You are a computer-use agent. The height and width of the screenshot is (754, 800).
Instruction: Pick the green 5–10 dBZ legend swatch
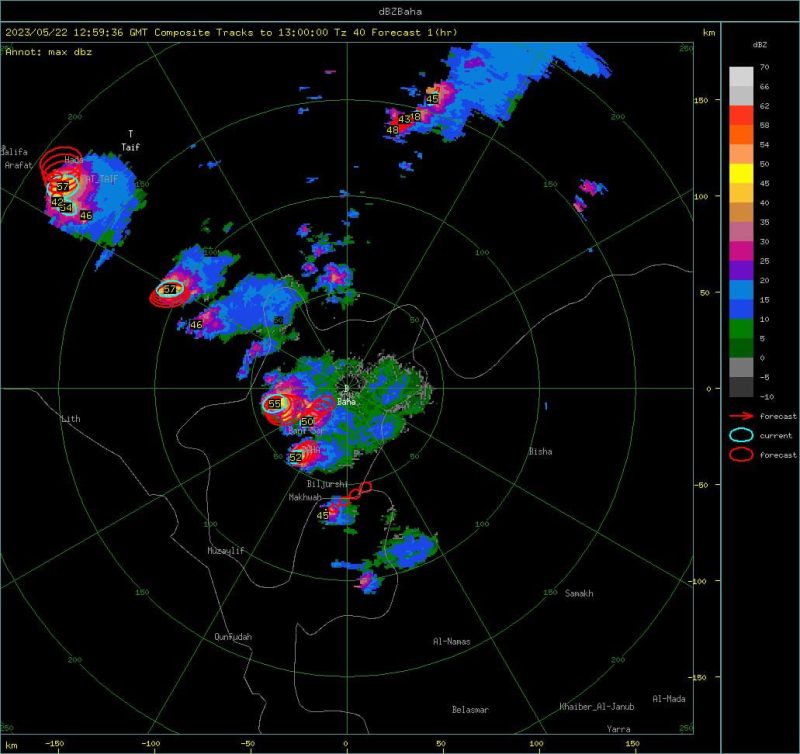pos(741,329)
